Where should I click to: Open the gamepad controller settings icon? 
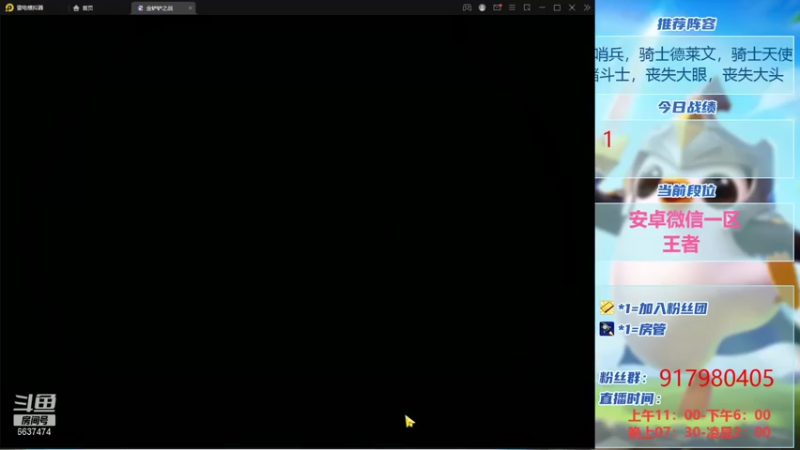point(467,8)
